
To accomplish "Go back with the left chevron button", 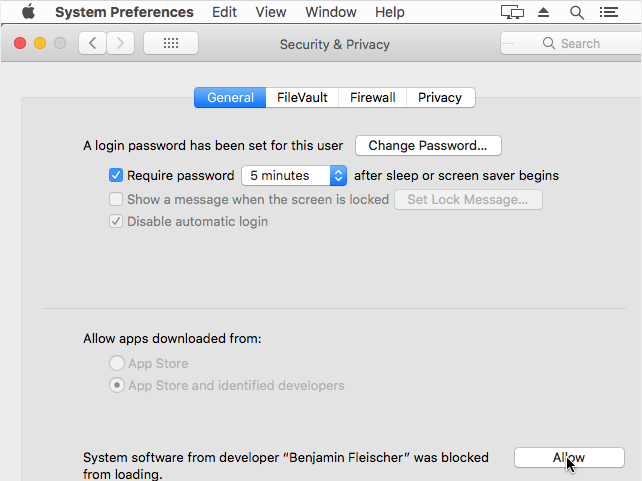I will click(93, 43).
